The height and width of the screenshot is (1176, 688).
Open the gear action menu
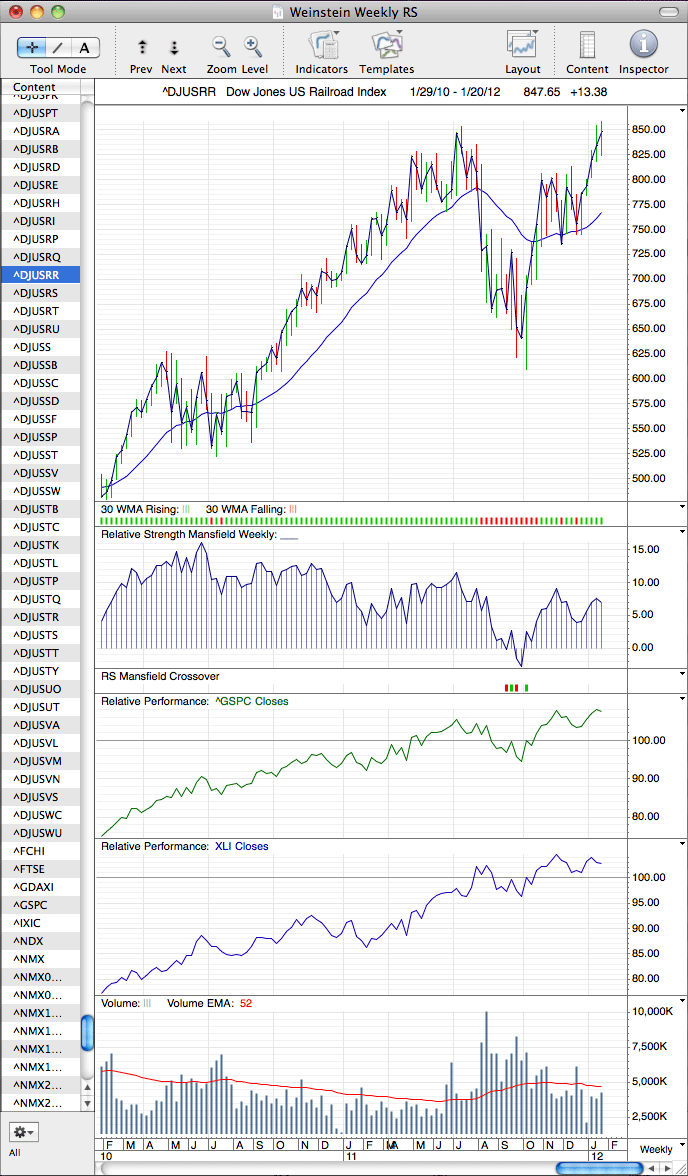[x=25, y=1131]
